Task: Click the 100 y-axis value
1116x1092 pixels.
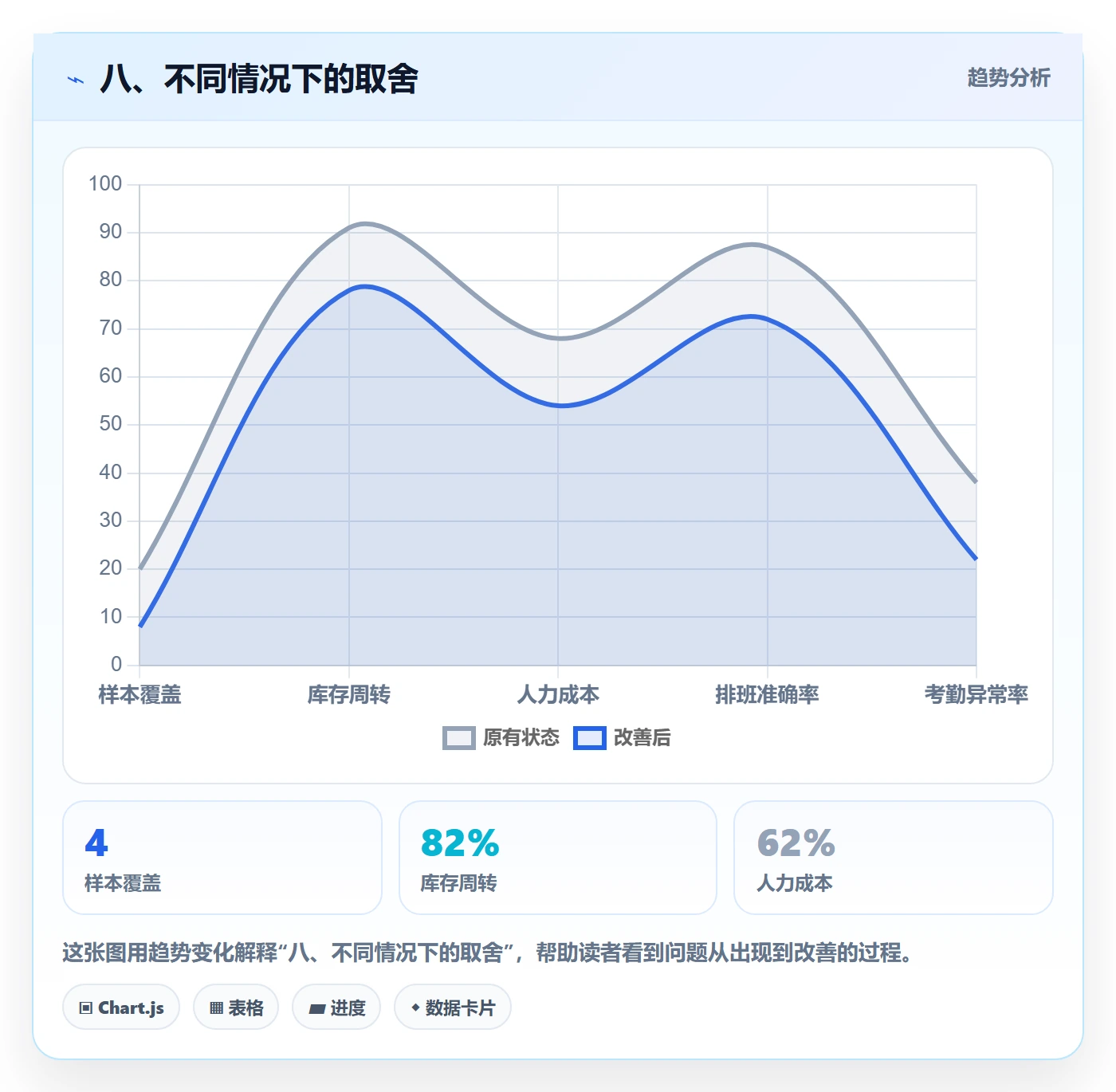Action: pos(105,184)
